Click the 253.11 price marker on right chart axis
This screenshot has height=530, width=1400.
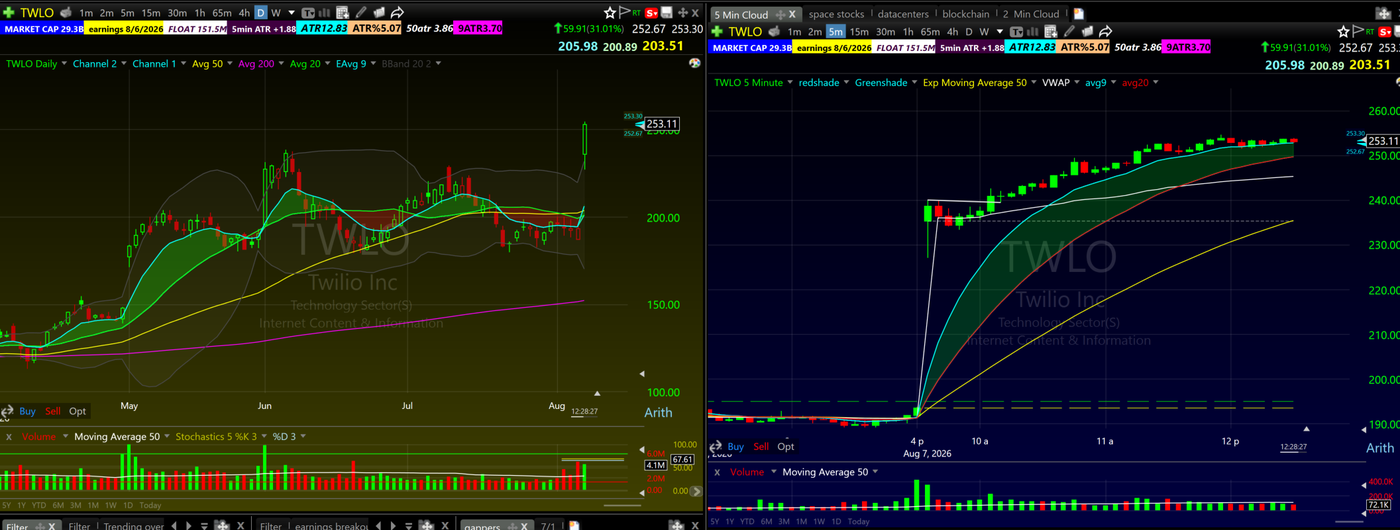[x=1382, y=141]
